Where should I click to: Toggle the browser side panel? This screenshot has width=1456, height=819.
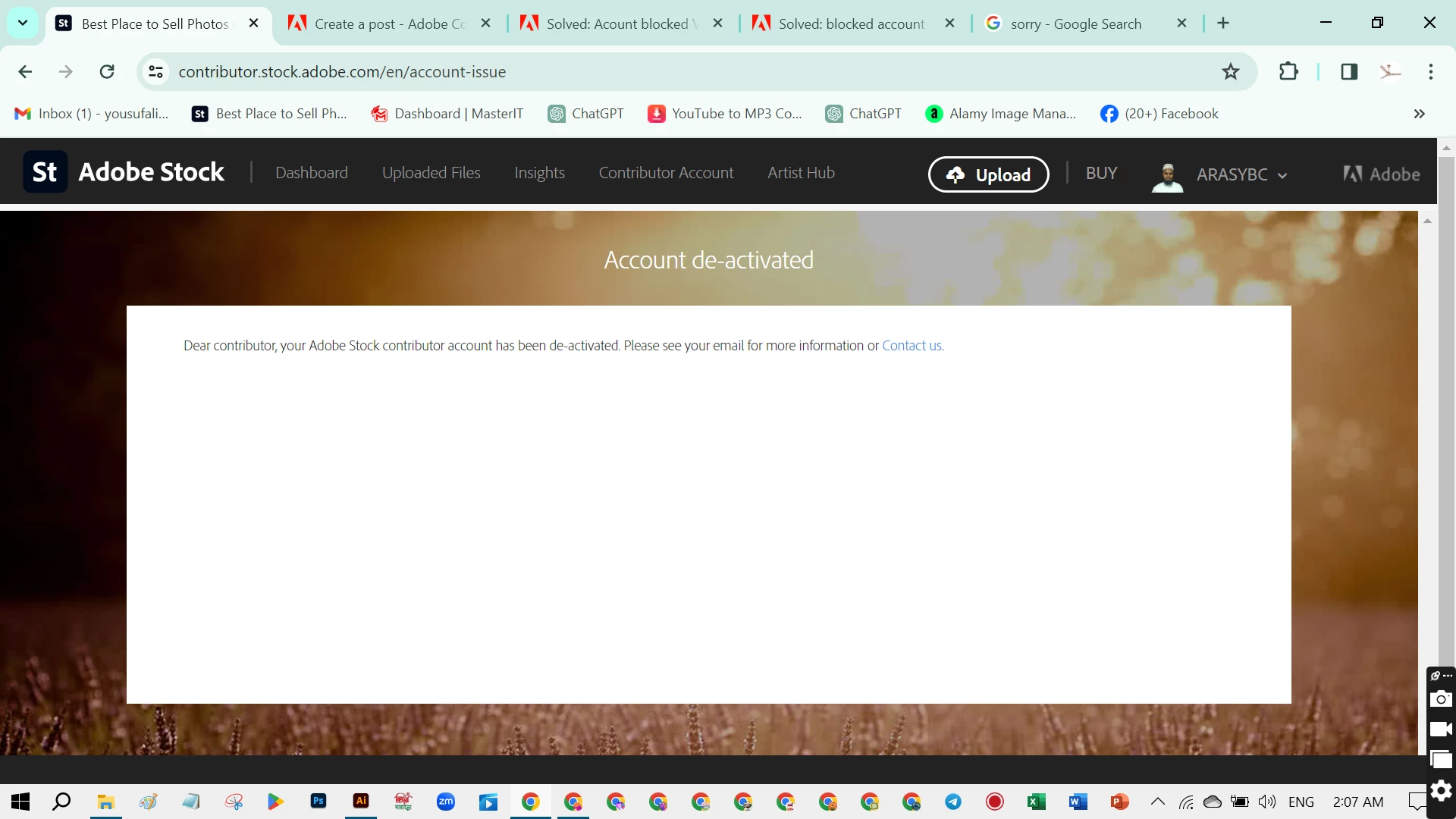click(1349, 72)
